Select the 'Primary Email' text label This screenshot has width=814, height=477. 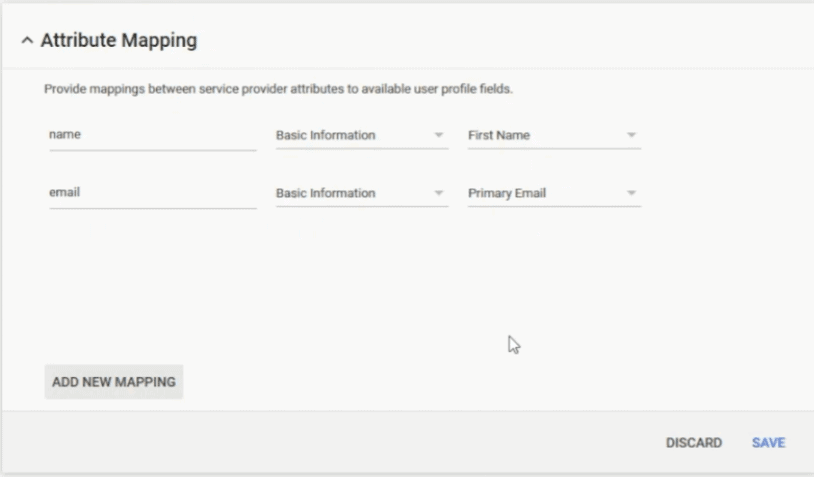click(x=507, y=193)
